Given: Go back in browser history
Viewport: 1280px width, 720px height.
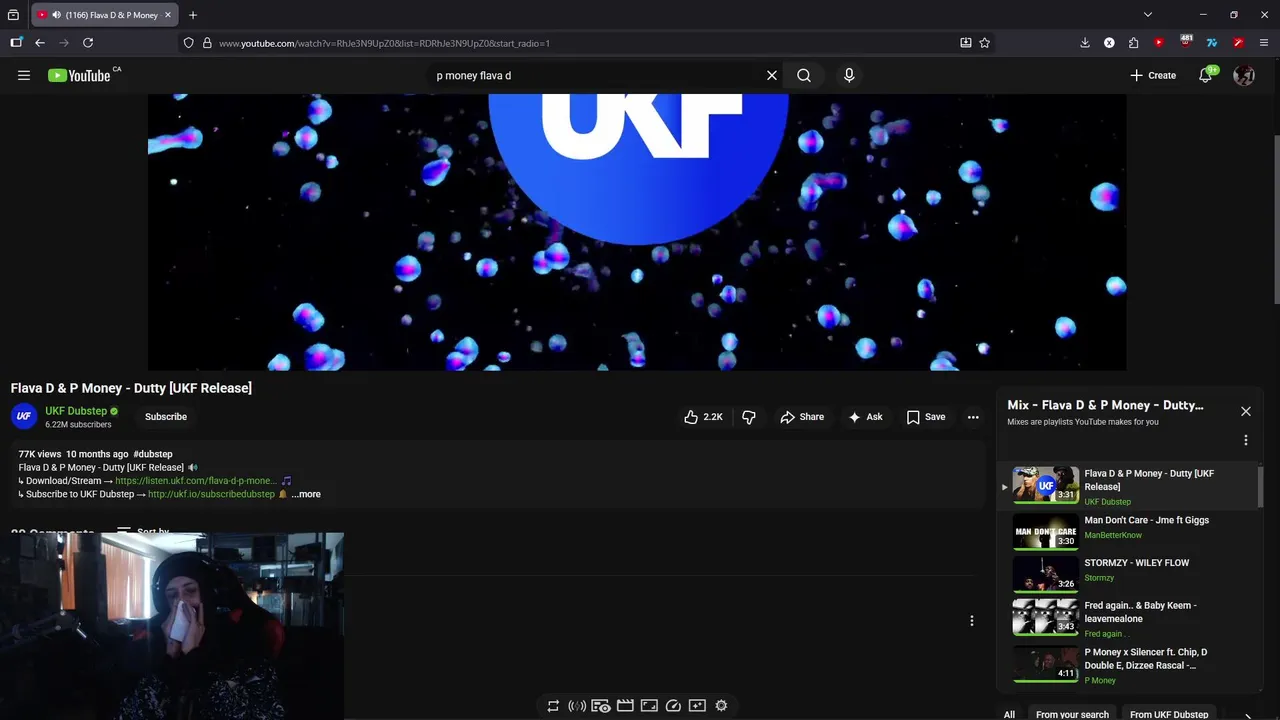Looking at the screenshot, I should pyautogui.click(x=40, y=43).
